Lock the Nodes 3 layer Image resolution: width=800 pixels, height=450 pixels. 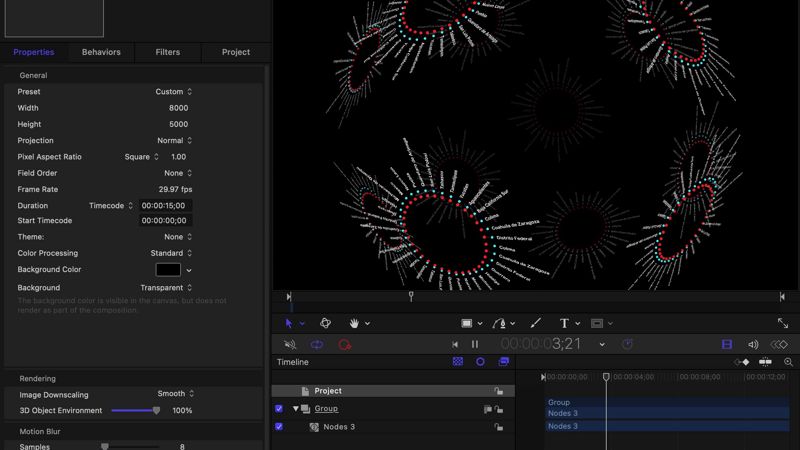[x=498, y=427]
